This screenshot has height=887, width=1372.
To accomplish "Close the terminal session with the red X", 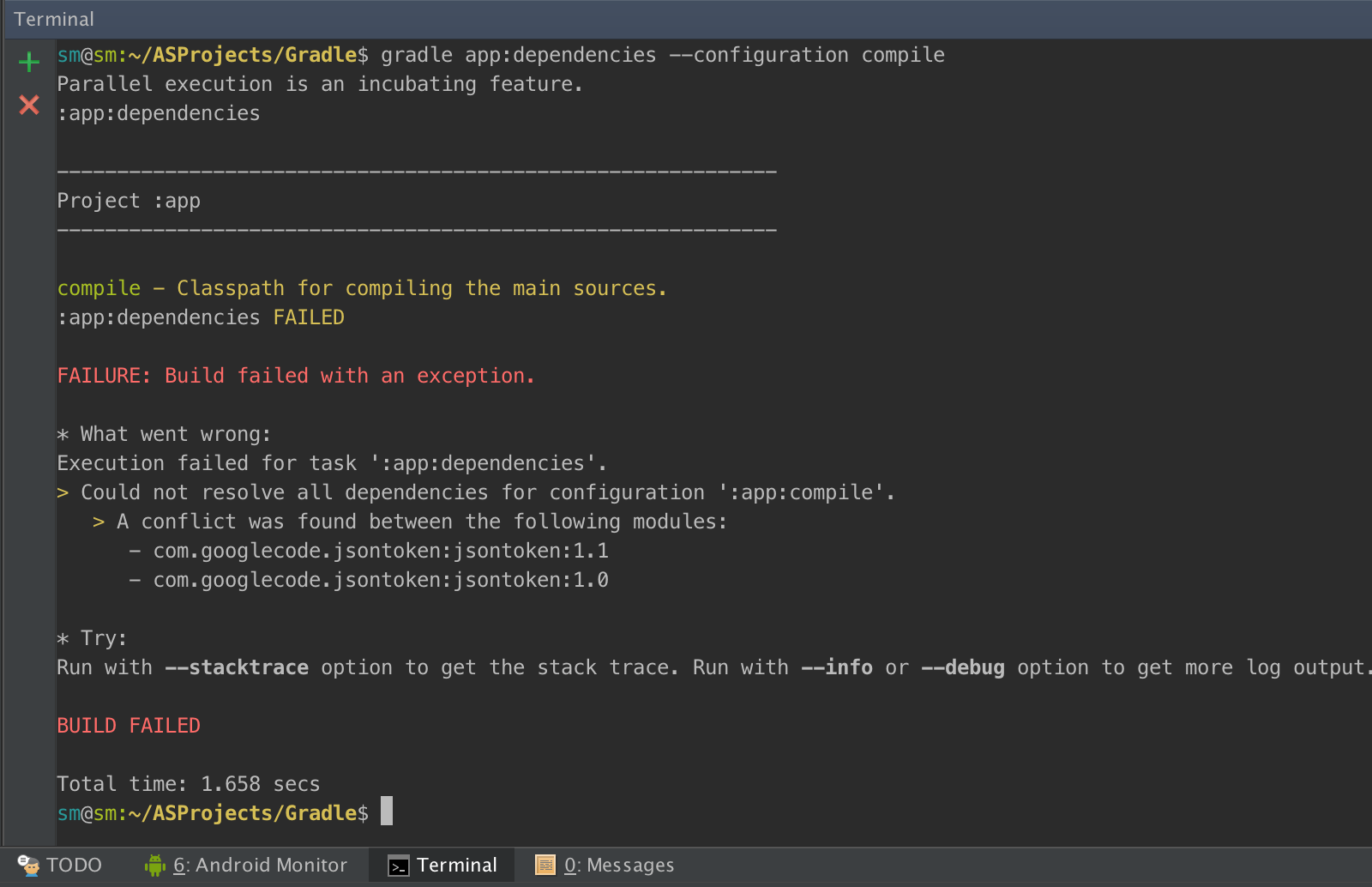I will (x=29, y=106).
